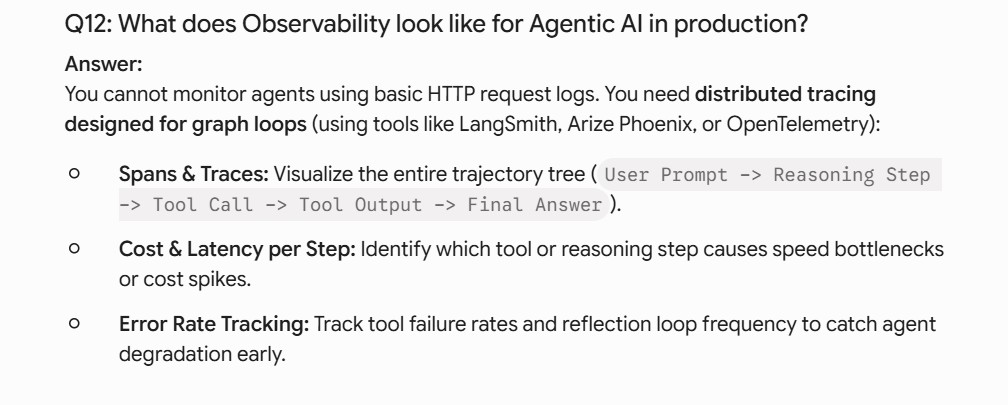The width and height of the screenshot is (1008, 405).
Task: Click the bold "Answer:" label
Action: point(104,64)
